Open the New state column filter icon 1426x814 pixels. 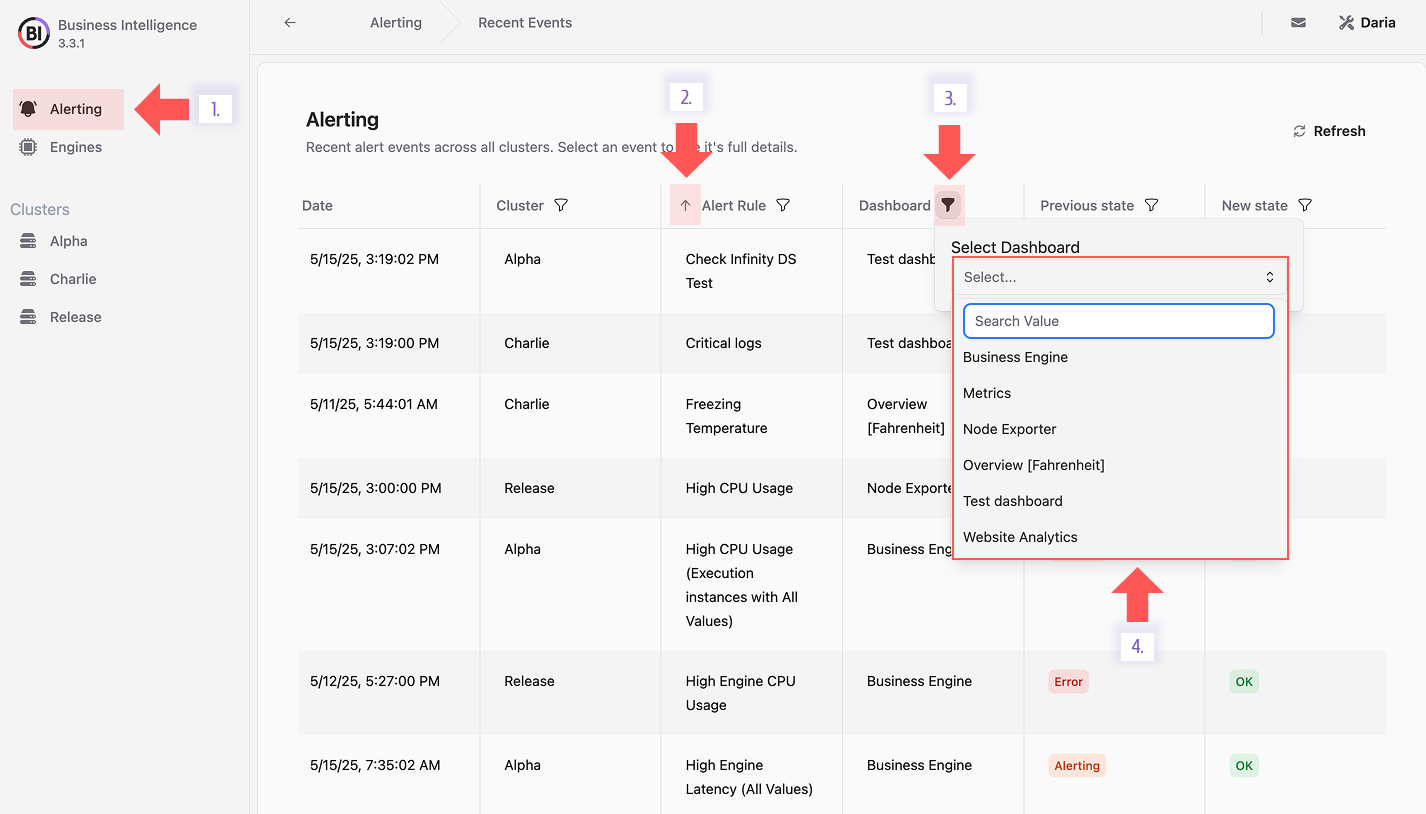tap(1305, 205)
